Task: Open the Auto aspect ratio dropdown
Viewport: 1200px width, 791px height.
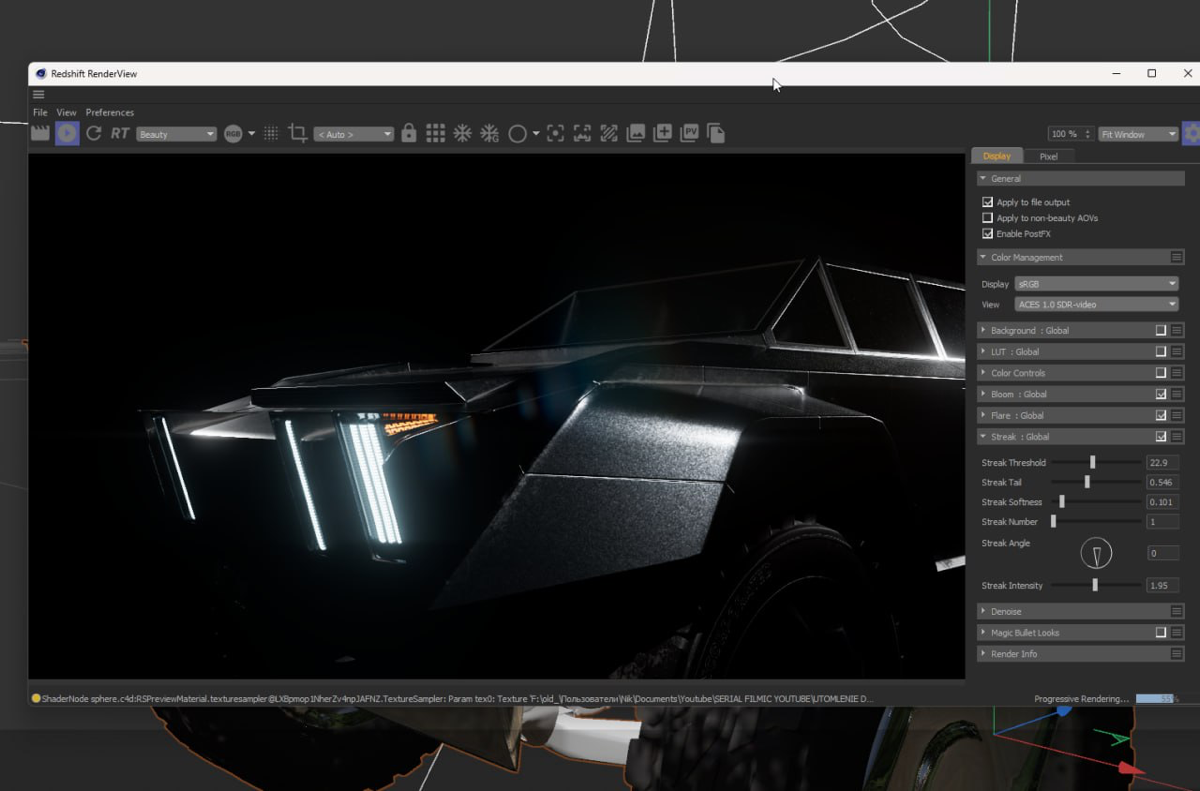Action: (x=354, y=134)
